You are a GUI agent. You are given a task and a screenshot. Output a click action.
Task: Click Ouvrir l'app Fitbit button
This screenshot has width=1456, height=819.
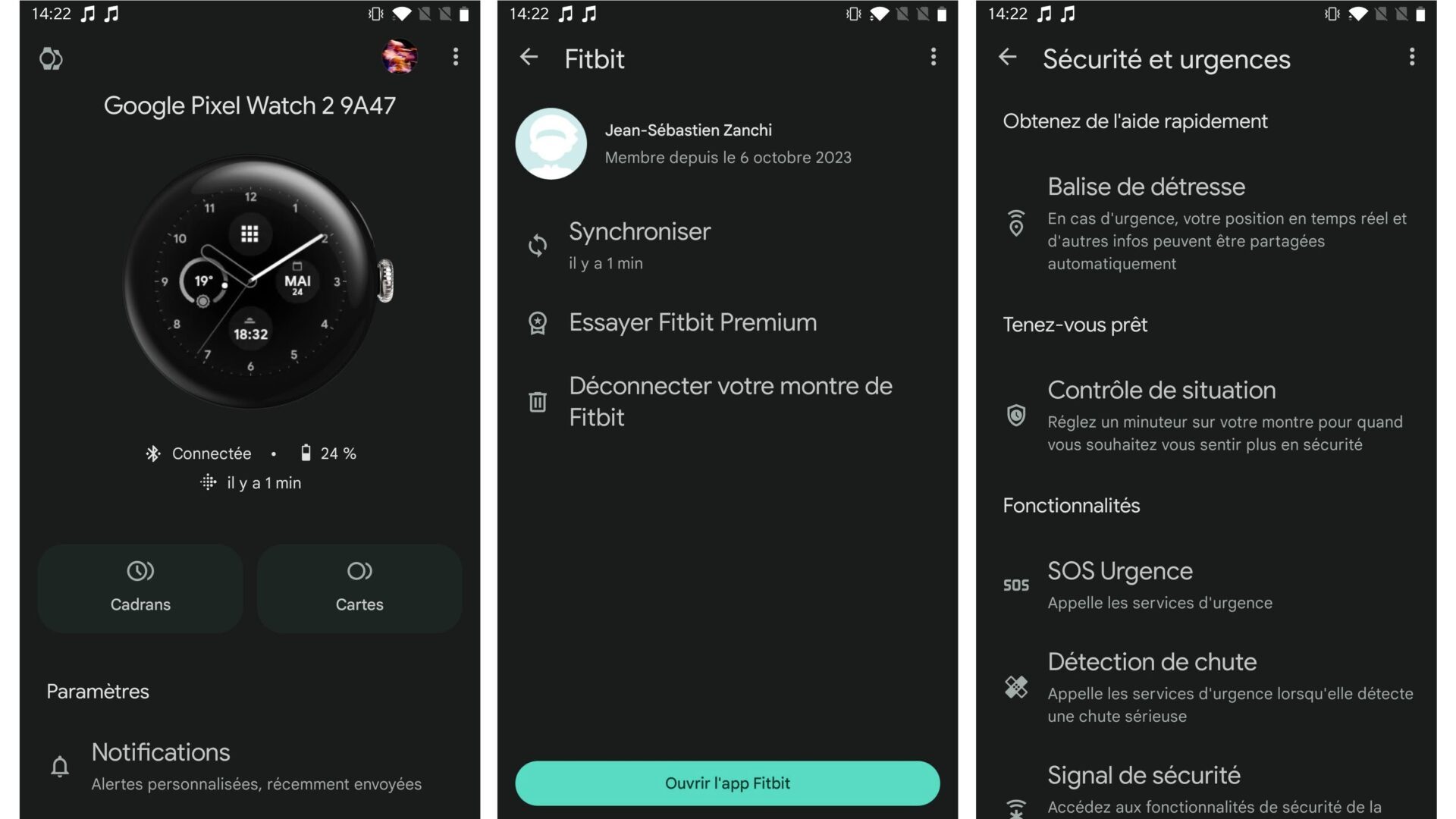(728, 783)
